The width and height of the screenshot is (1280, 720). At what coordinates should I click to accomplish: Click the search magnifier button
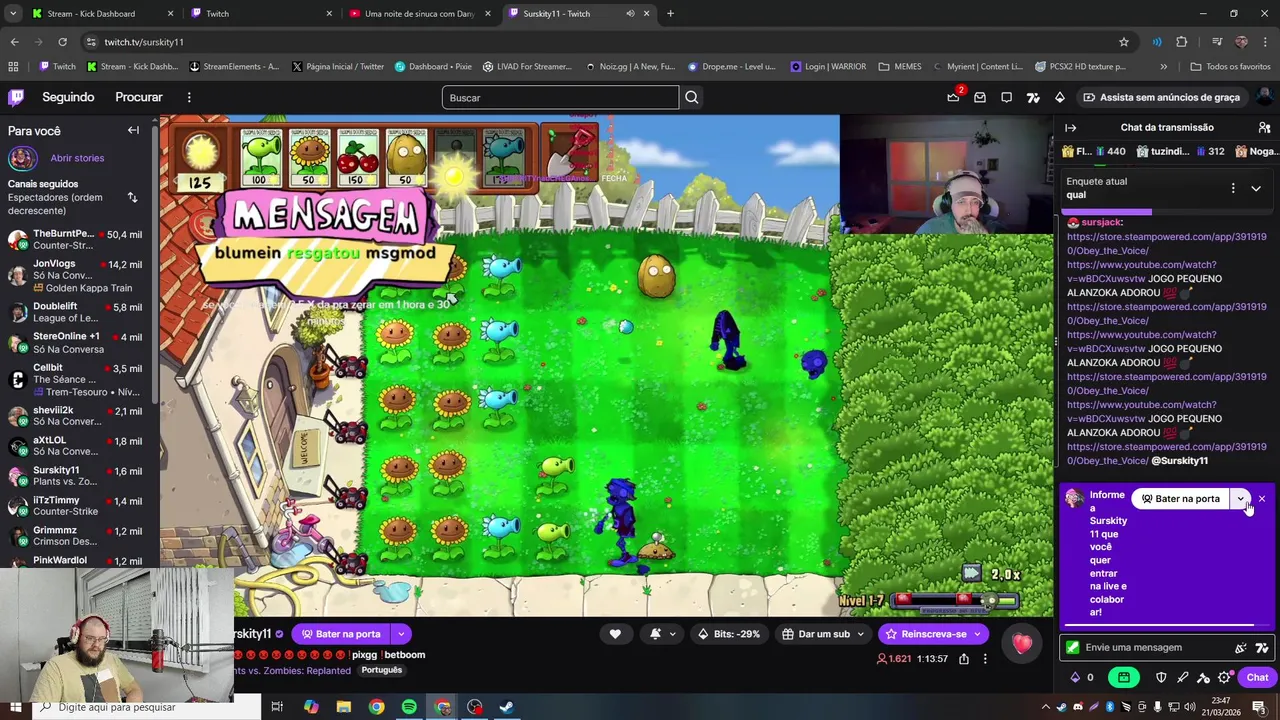click(691, 97)
